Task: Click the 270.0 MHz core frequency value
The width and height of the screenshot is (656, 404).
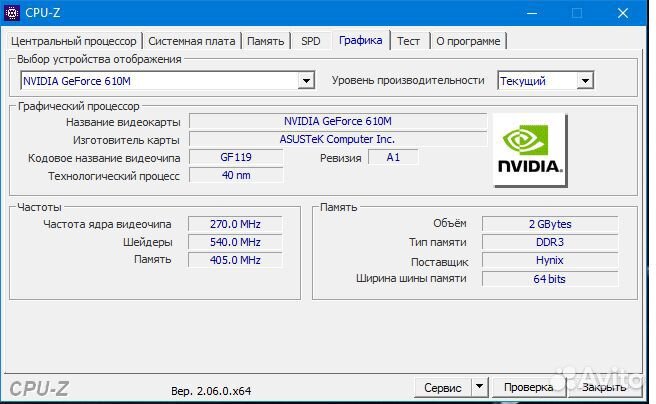Action: 235,224
